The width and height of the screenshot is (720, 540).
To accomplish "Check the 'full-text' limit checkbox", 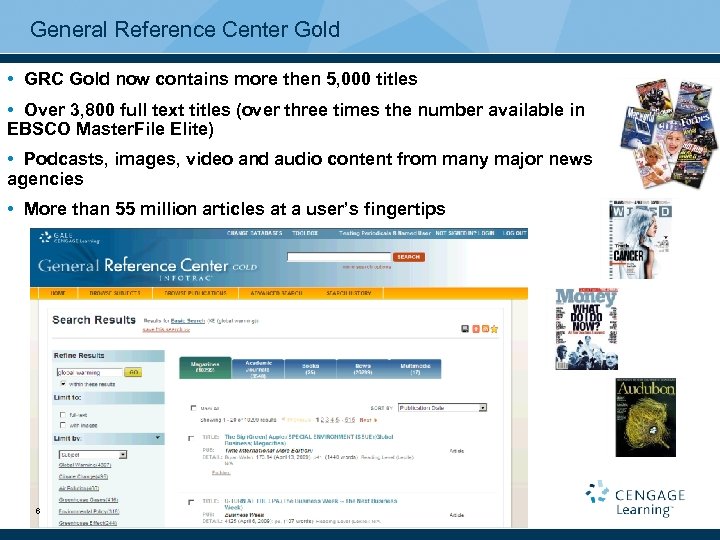I will (63, 415).
